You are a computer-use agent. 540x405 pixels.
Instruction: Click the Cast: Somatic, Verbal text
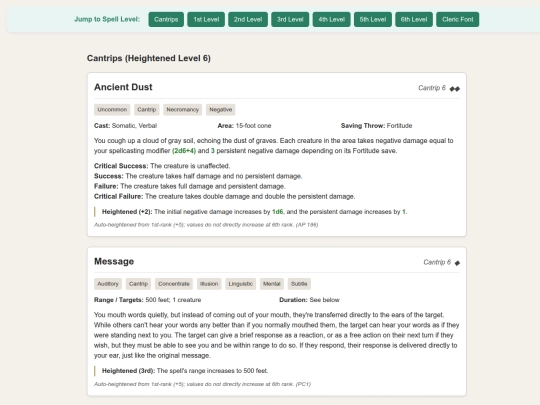point(125,126)
